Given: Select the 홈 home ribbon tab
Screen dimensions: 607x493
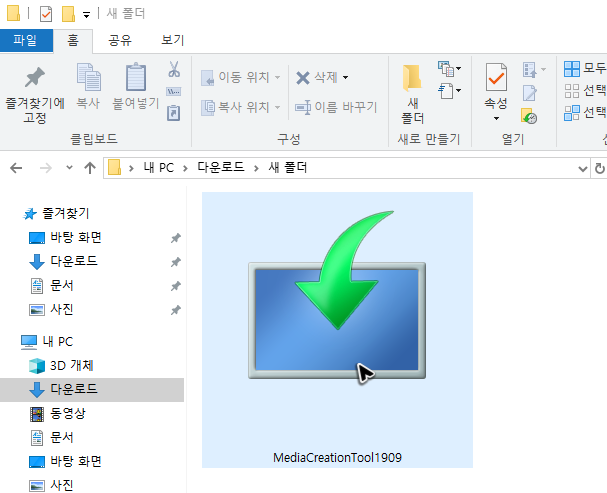Looking at the screenshot, I should tap(73, 40).
